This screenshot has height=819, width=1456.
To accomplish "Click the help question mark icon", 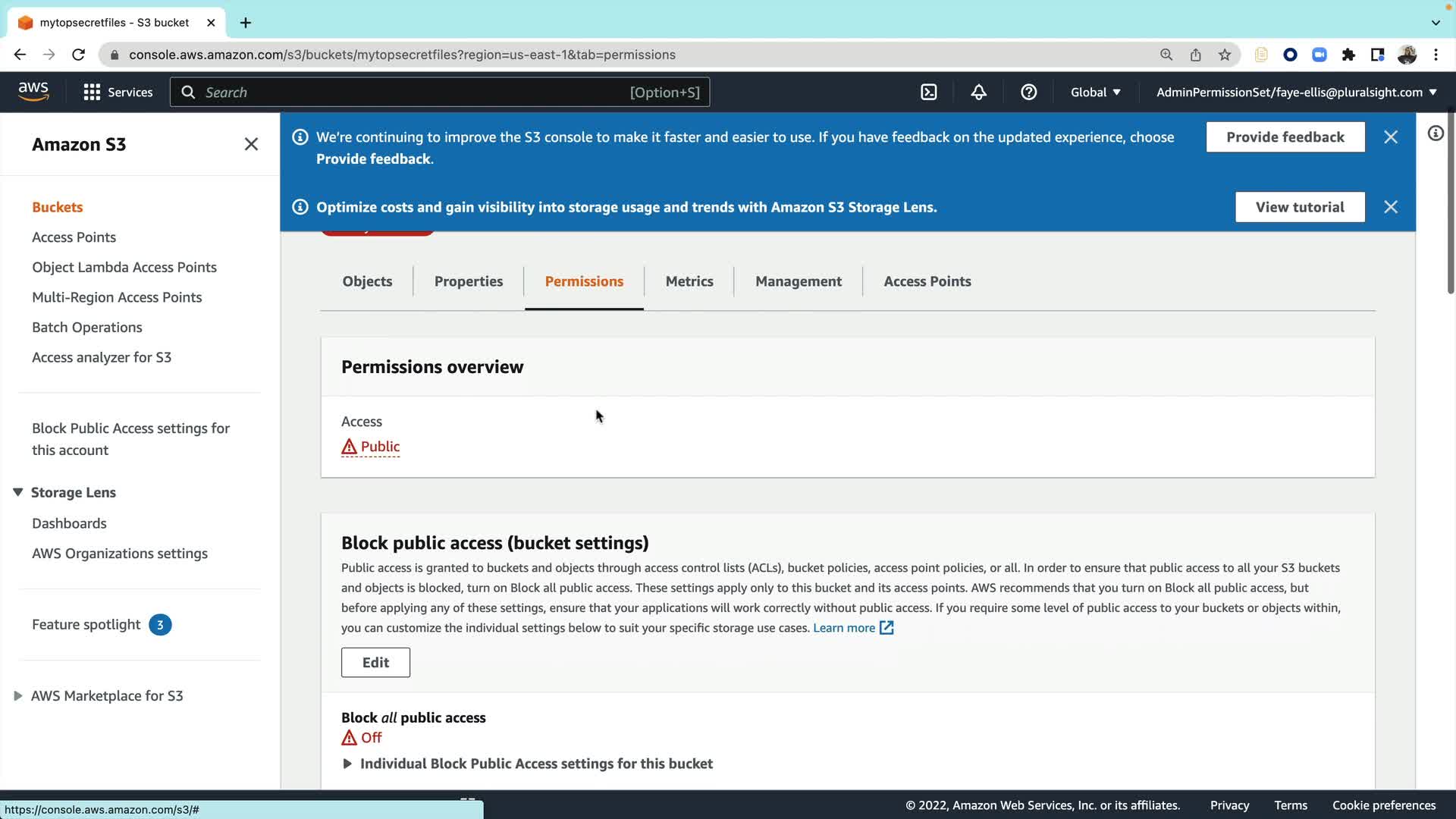I will (x=1028, y=93).
